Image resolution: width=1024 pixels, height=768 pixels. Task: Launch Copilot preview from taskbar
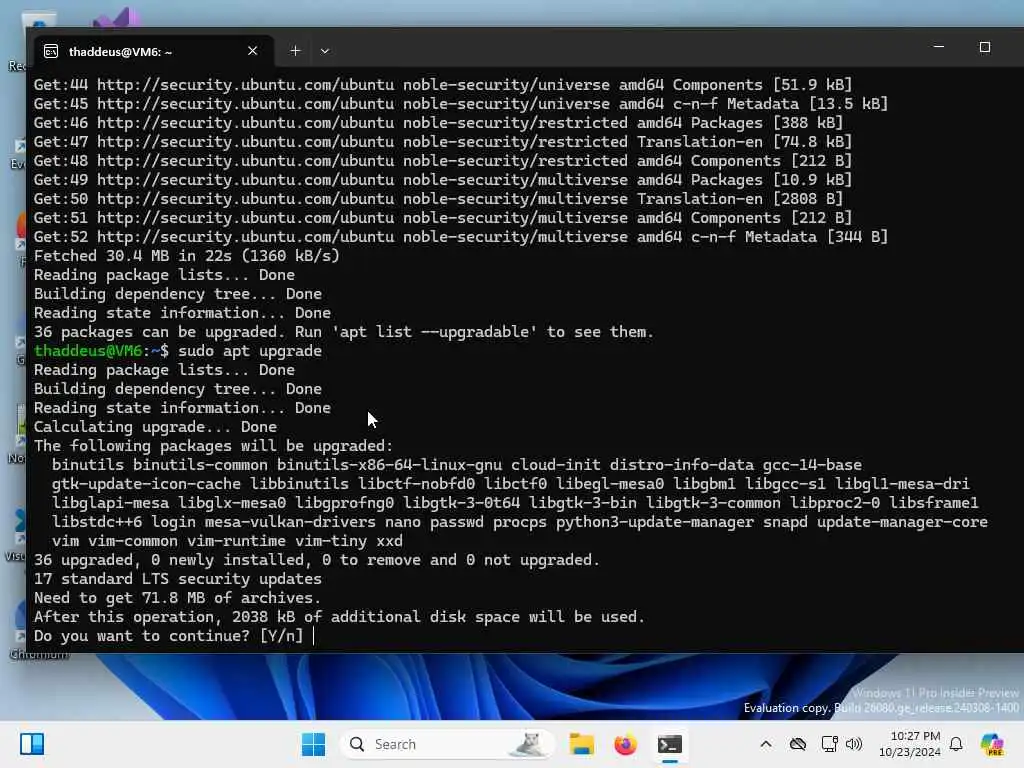992,744
